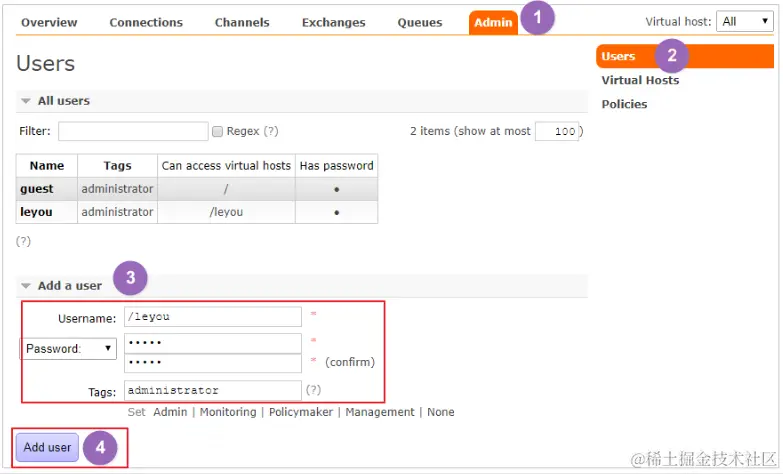Enable the Regex checkbox

[217, 131]
